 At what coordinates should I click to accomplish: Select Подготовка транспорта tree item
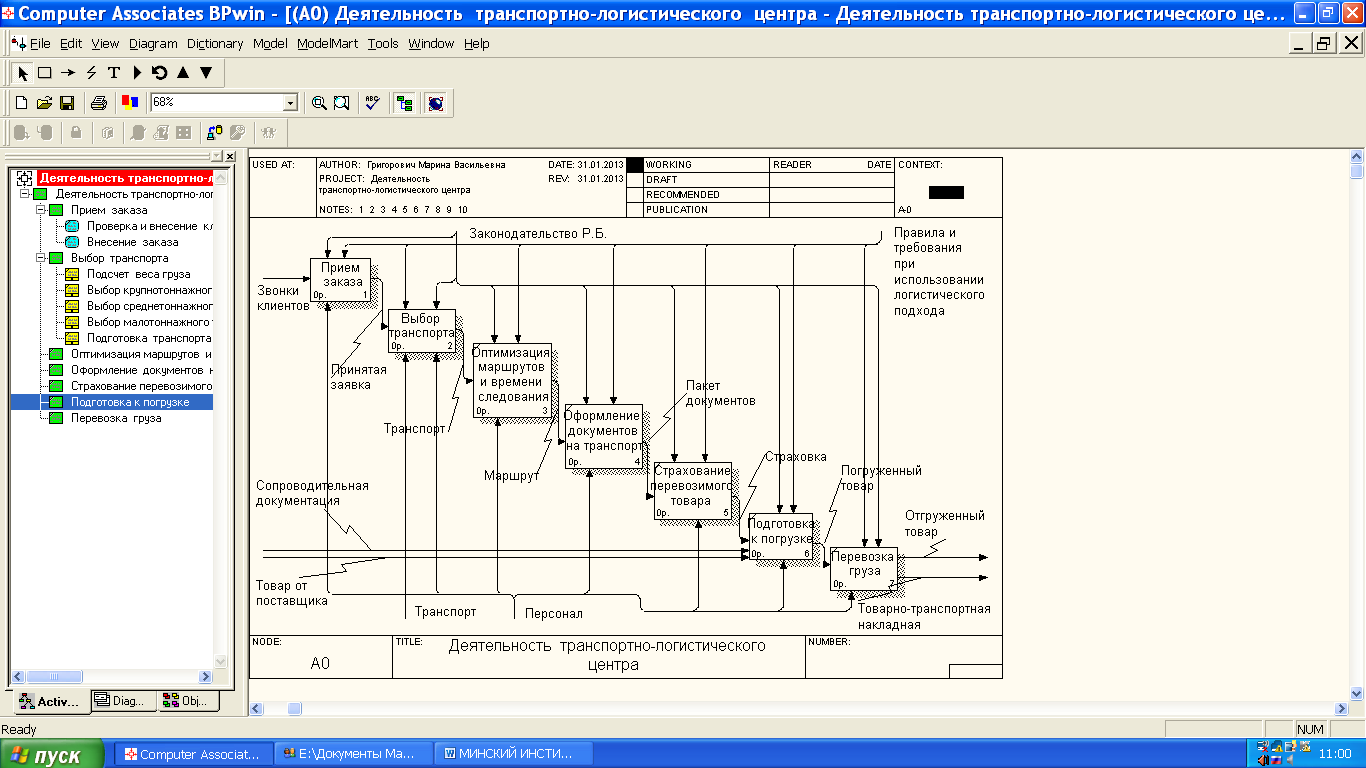tap(150, 338)
